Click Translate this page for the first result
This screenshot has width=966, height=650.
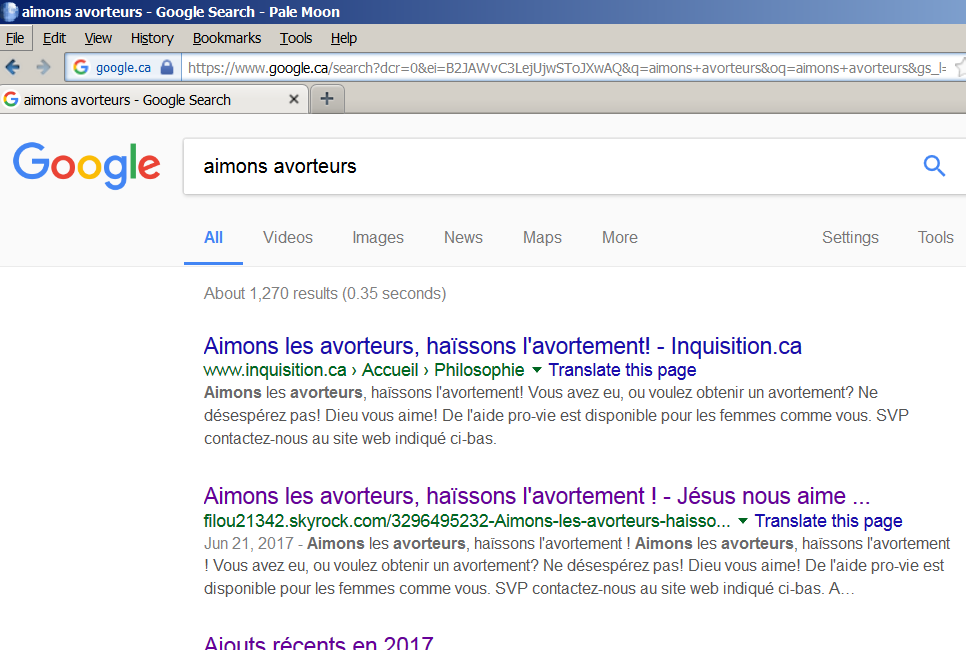pos(622,370)
